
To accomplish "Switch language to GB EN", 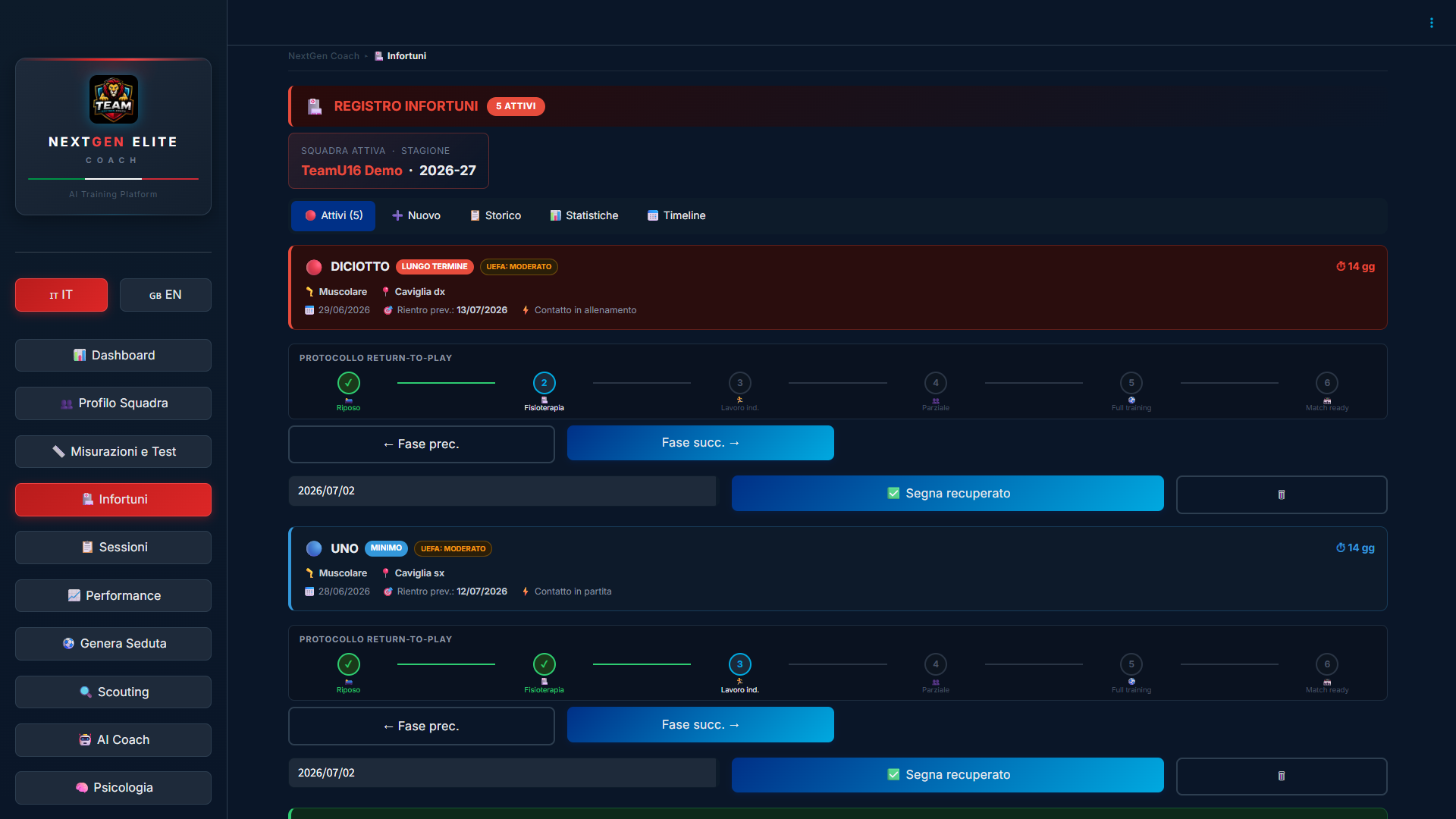I will pyautogui.click(x=165, y=295).
